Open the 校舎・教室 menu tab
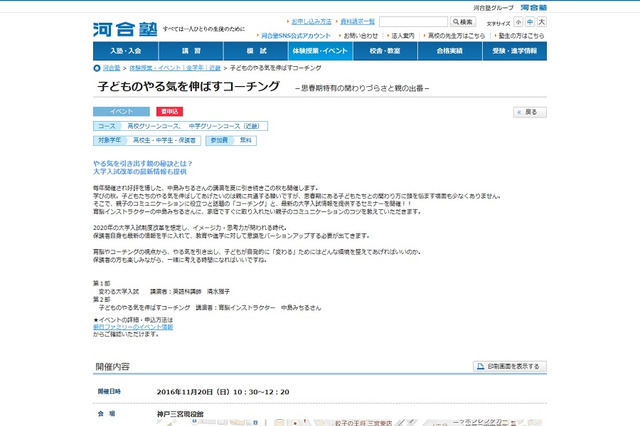 pos(385,51)
